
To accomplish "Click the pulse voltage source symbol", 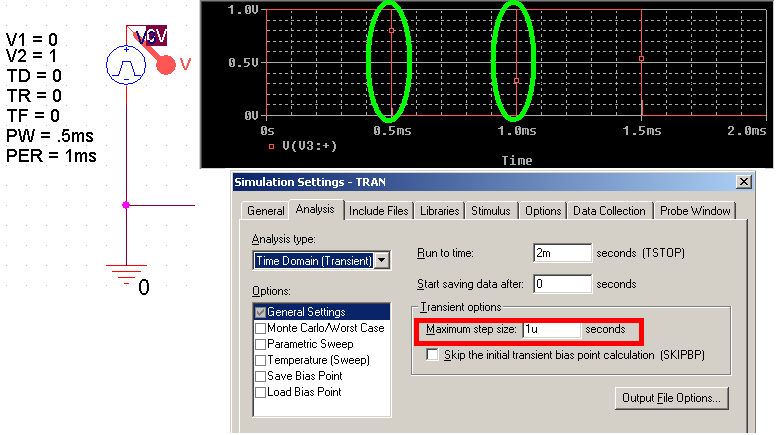I will tap(126, 66).
